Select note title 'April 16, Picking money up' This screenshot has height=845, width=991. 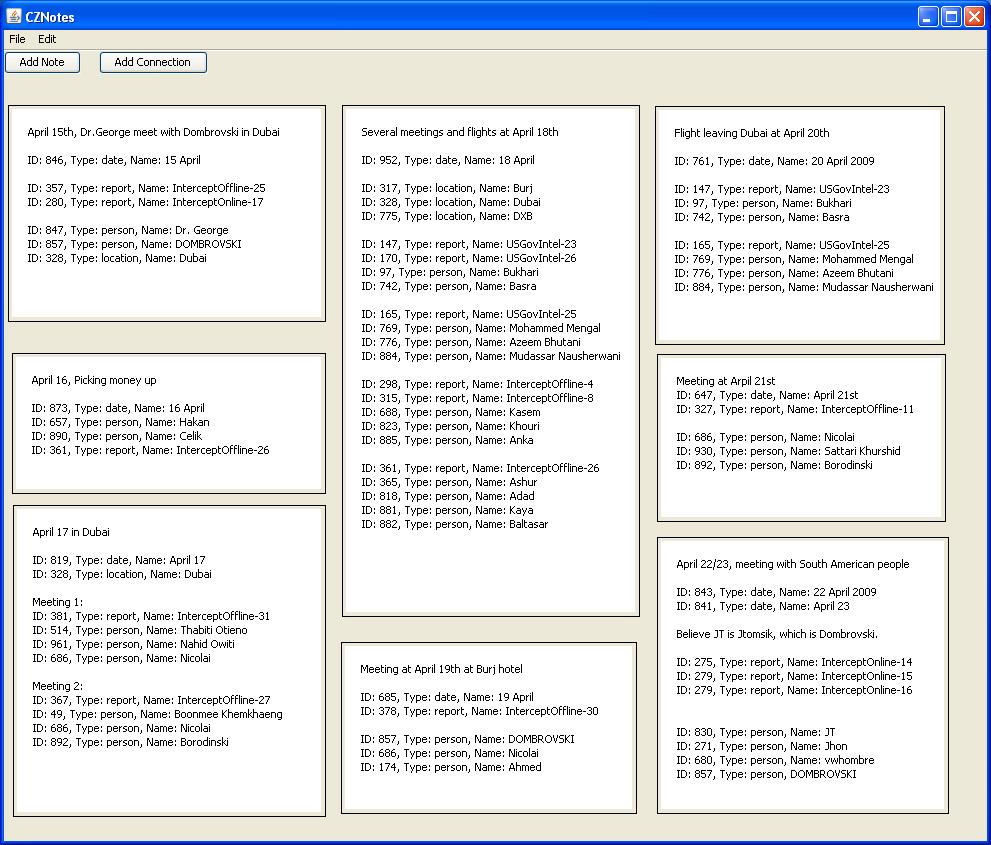[94, 380]
